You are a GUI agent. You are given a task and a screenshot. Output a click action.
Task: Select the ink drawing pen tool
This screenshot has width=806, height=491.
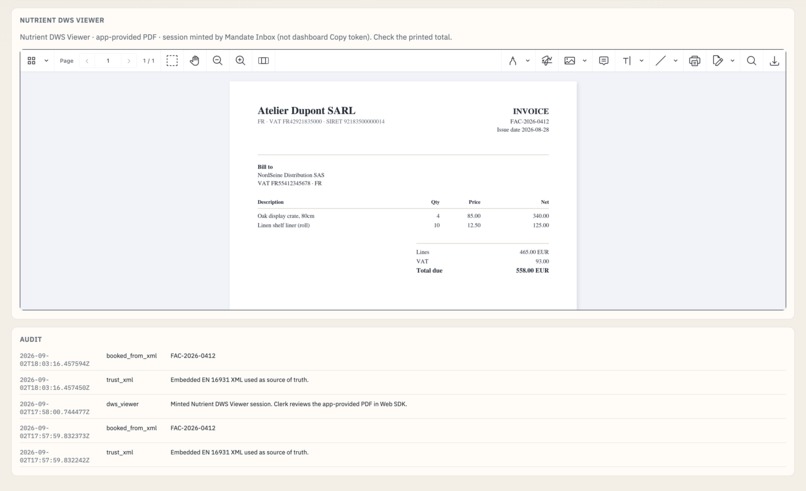pos(512,61)
